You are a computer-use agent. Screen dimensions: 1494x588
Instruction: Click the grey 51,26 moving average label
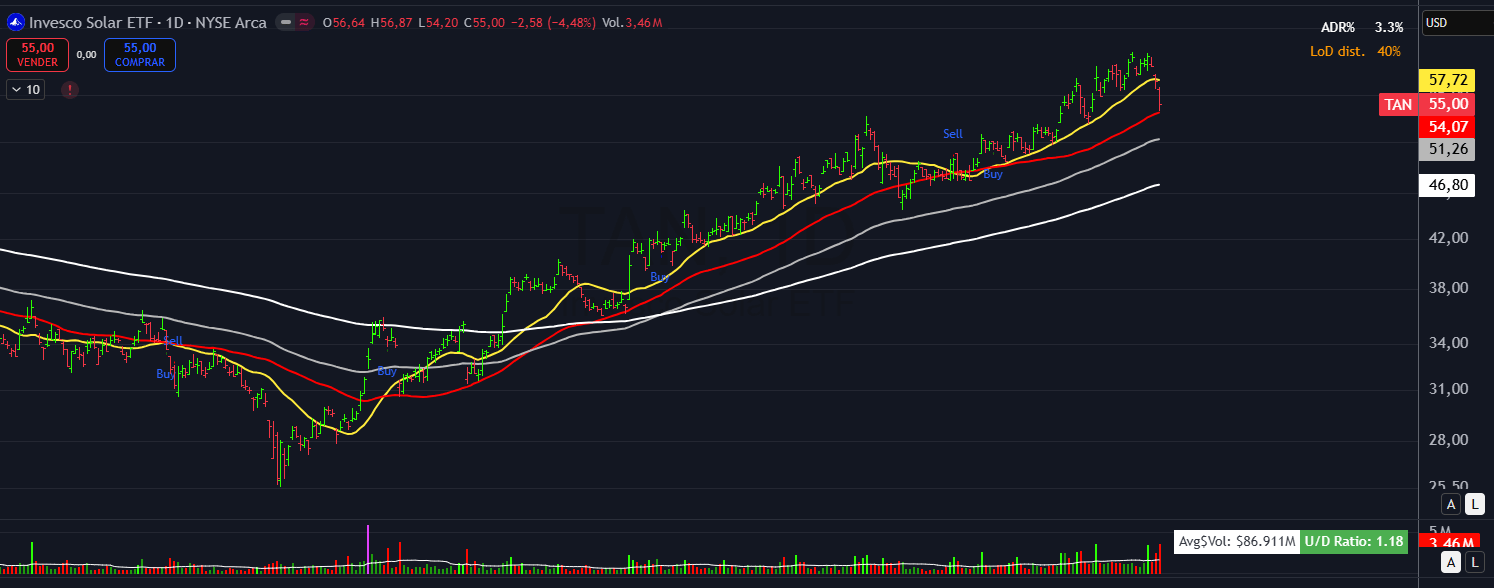(1448, 149)
